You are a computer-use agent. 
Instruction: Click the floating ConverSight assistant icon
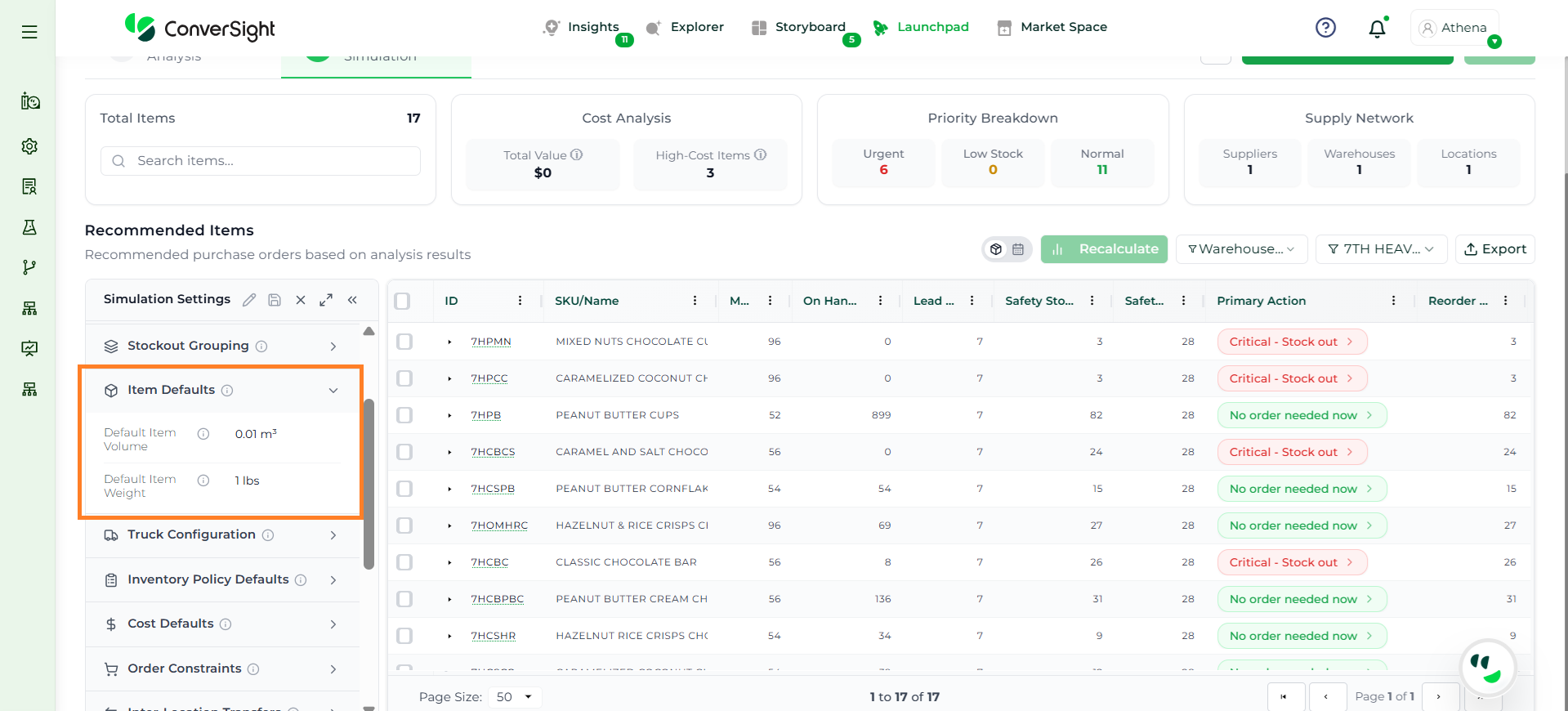tap(1486, 667)
